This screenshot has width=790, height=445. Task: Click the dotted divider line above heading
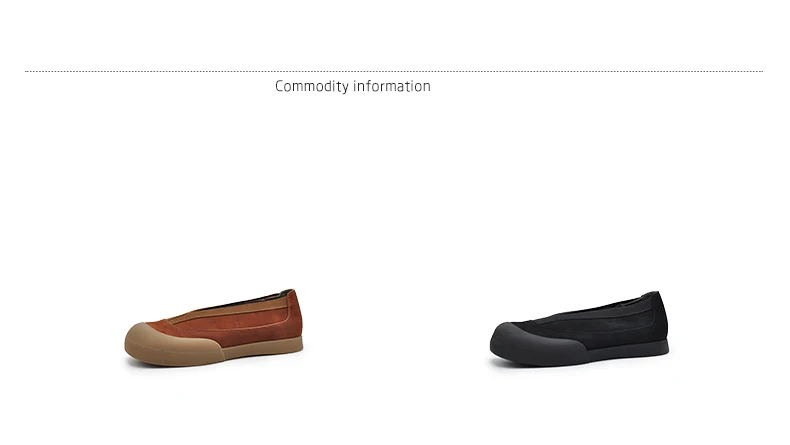394,72
